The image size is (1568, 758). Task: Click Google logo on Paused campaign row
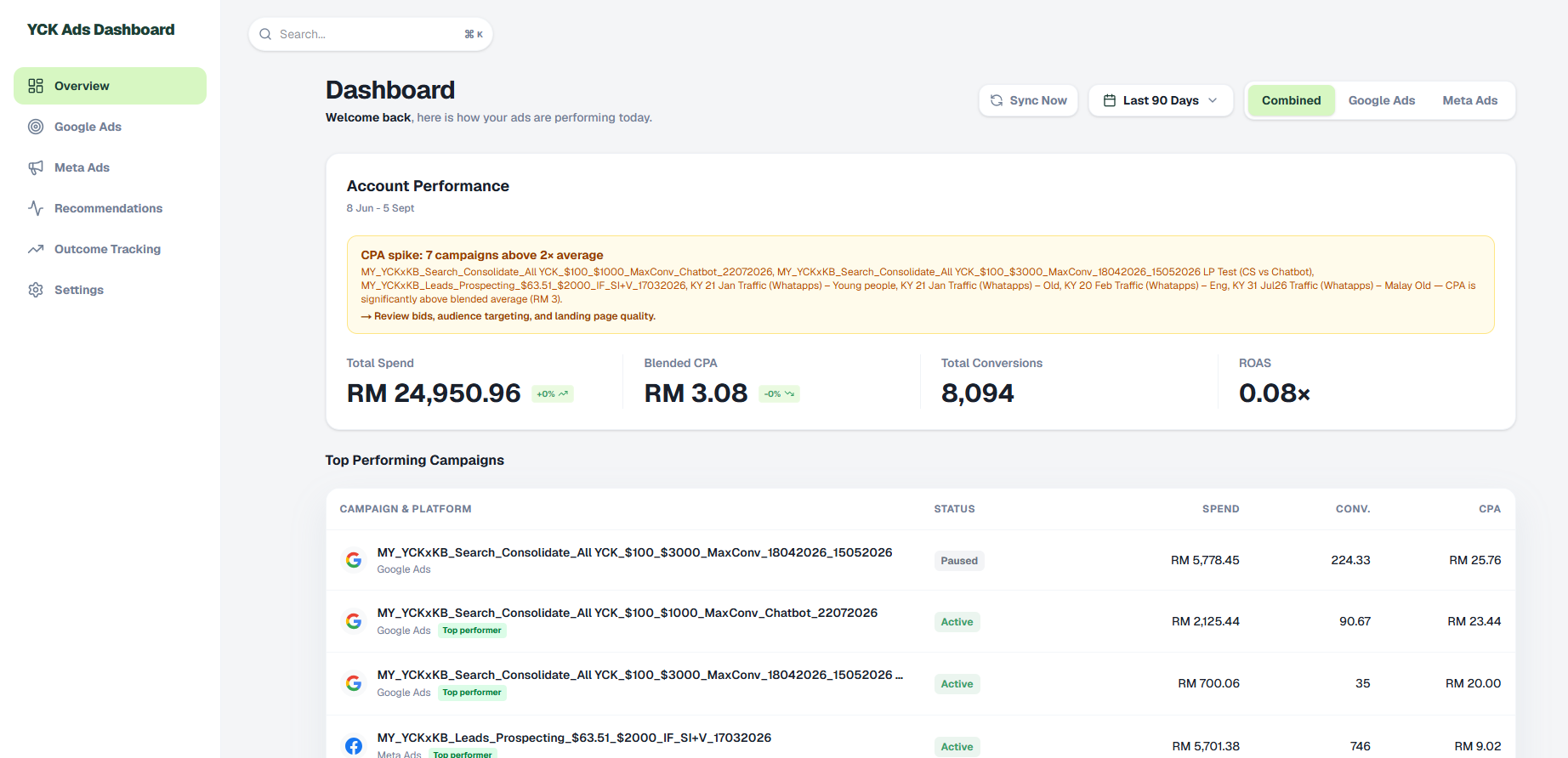coord(354,560)
